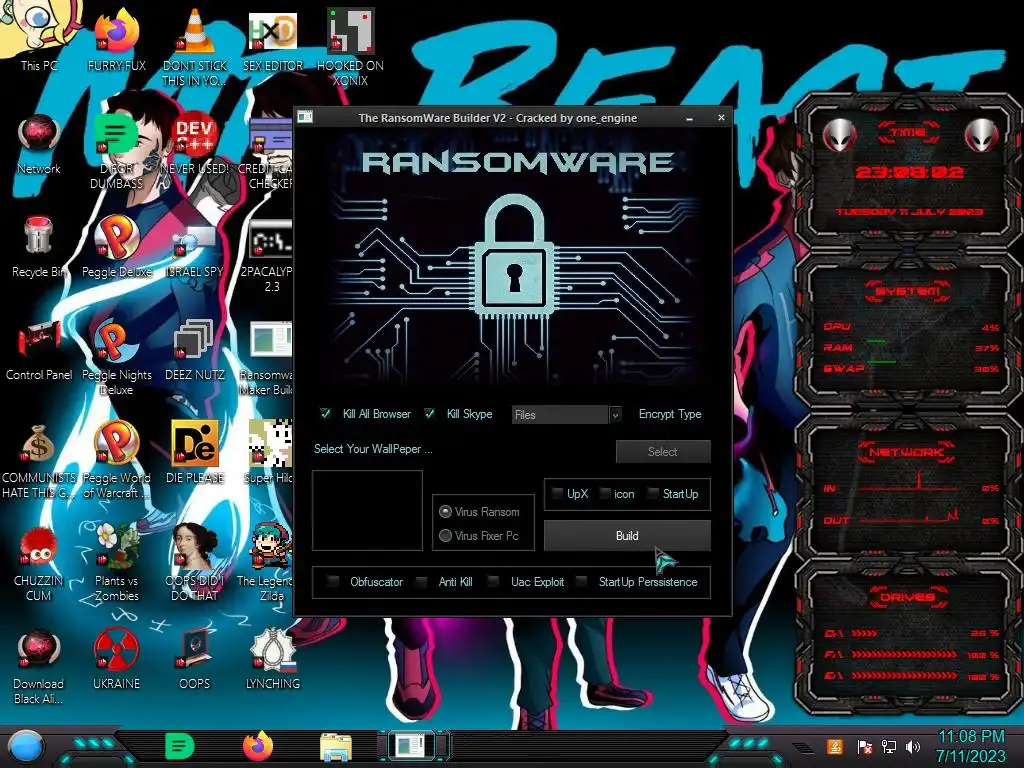Open the Start orb on taskbar
This screenshot has height=768, width=1024.
coord(25,746)
